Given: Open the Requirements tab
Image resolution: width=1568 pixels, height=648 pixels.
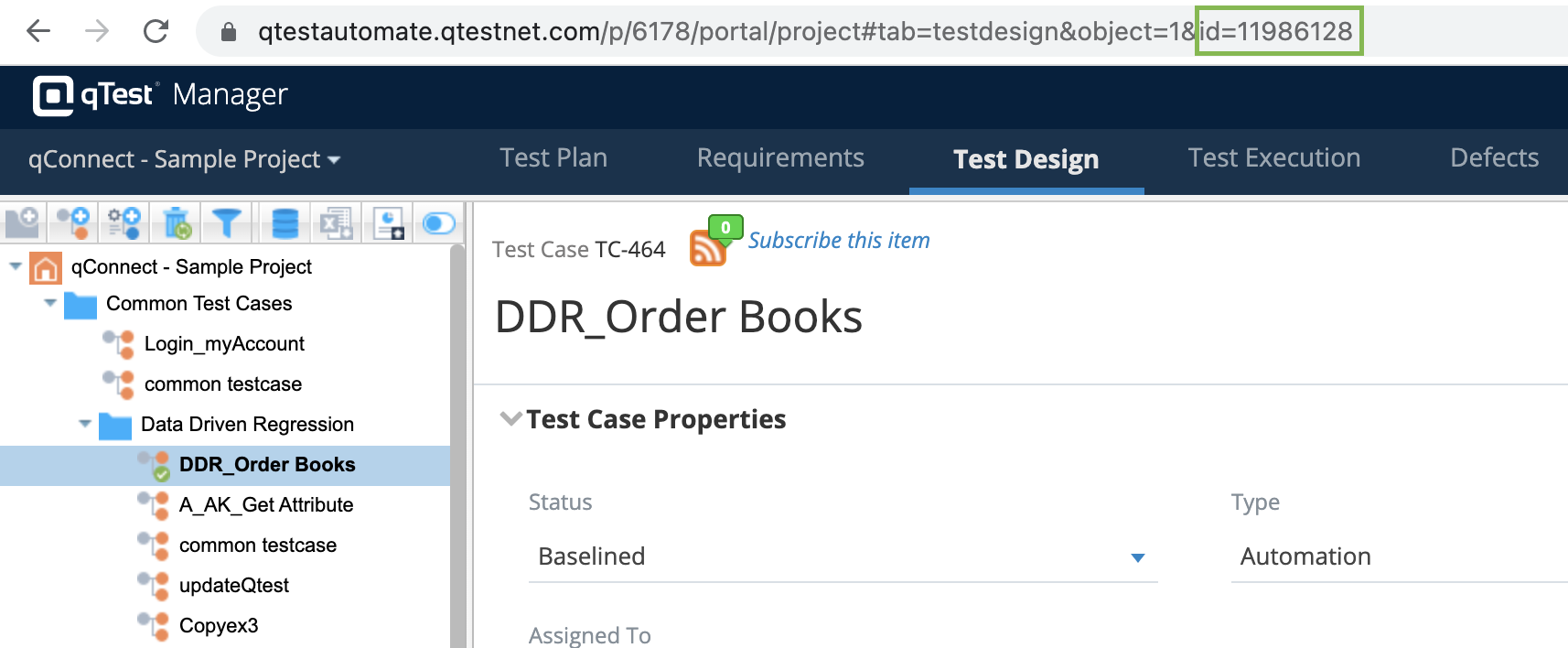Looking at the screenshot, I should (779, 157).
